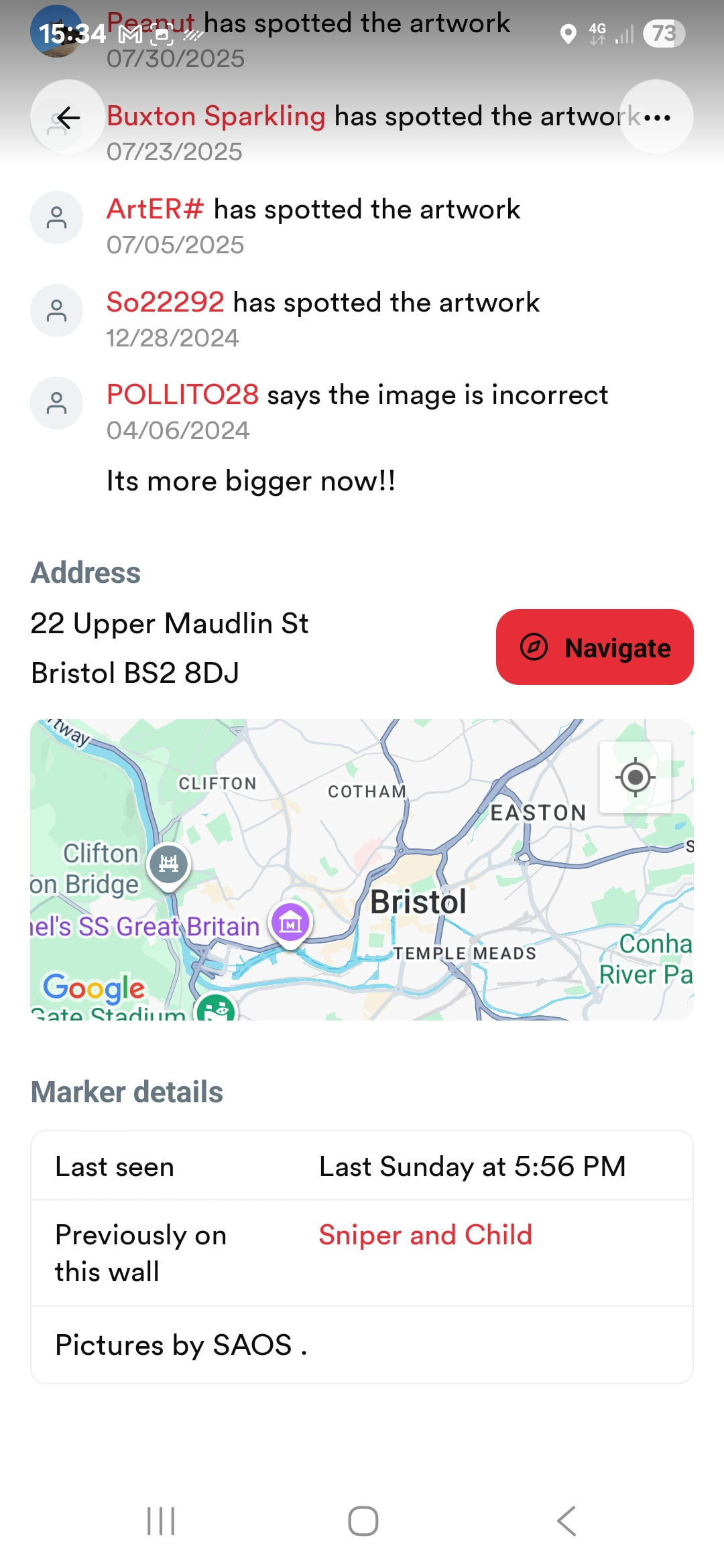This screenshot has width=724, height=1568.
Task: Open So22292 profile link
Action: pos(165,302)
